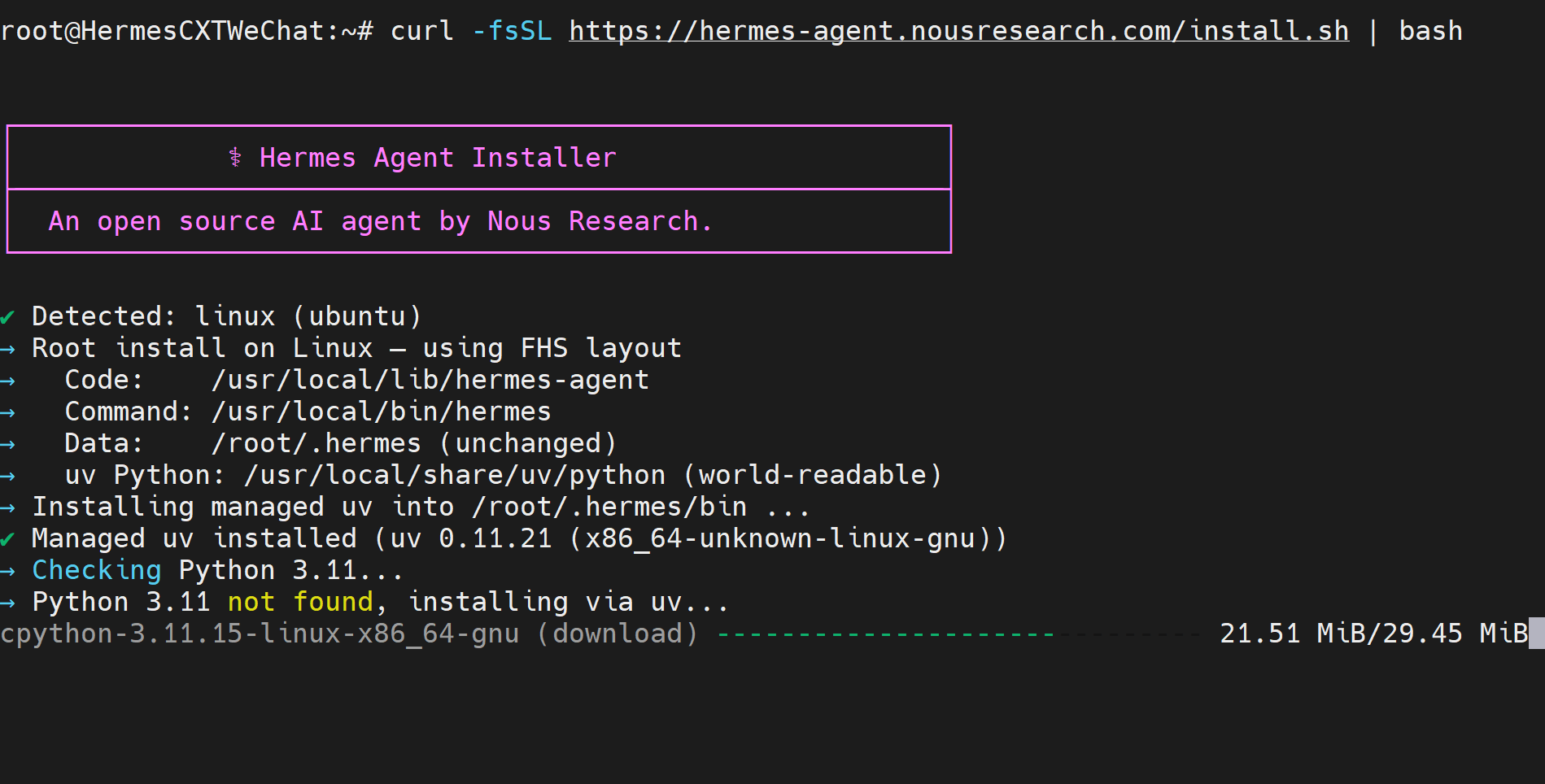This screenshot has height=784, width=1545.
Task: Click arrow icon beside 'Python 3.11 not found'
Action: pos(7,603)
